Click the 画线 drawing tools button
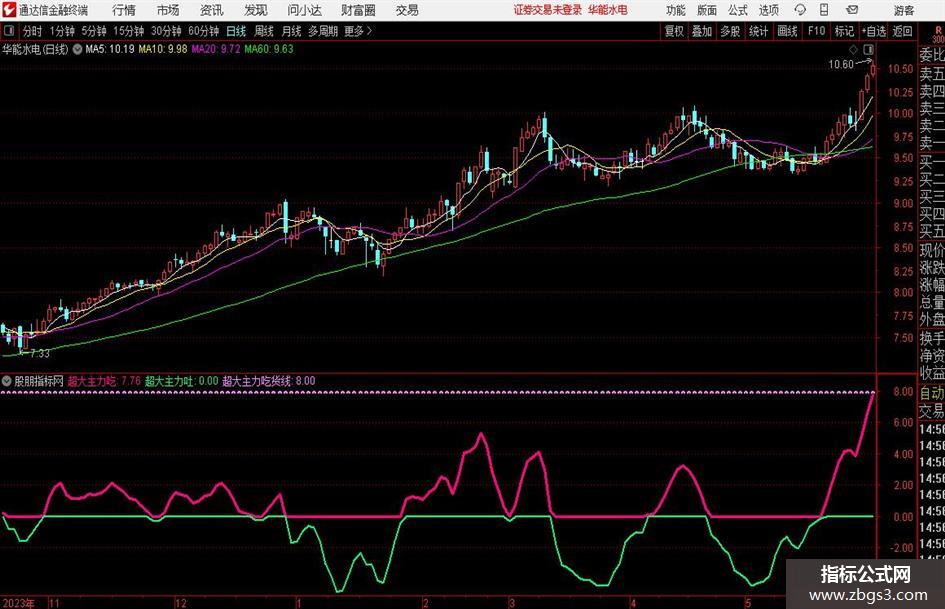 coord(787,31)
